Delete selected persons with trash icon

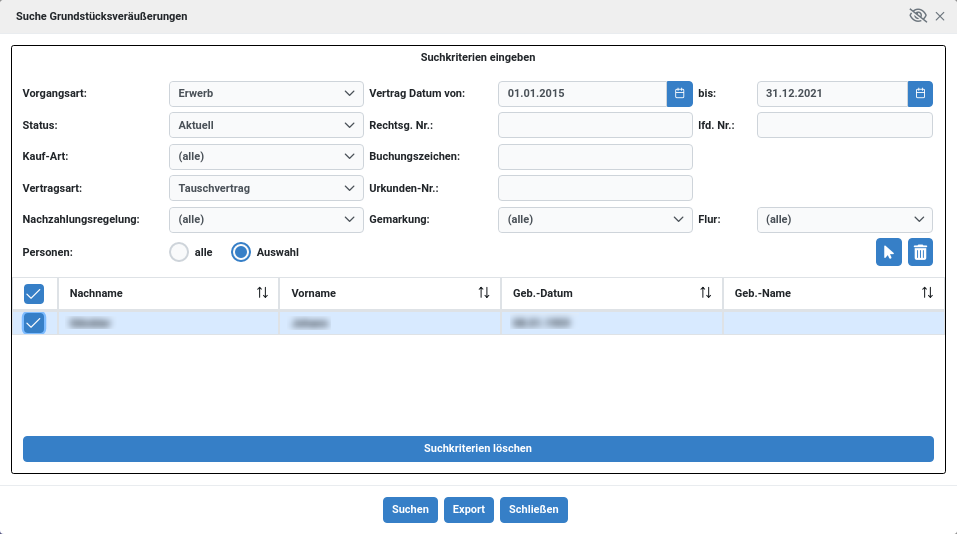(x=920, y=253)
